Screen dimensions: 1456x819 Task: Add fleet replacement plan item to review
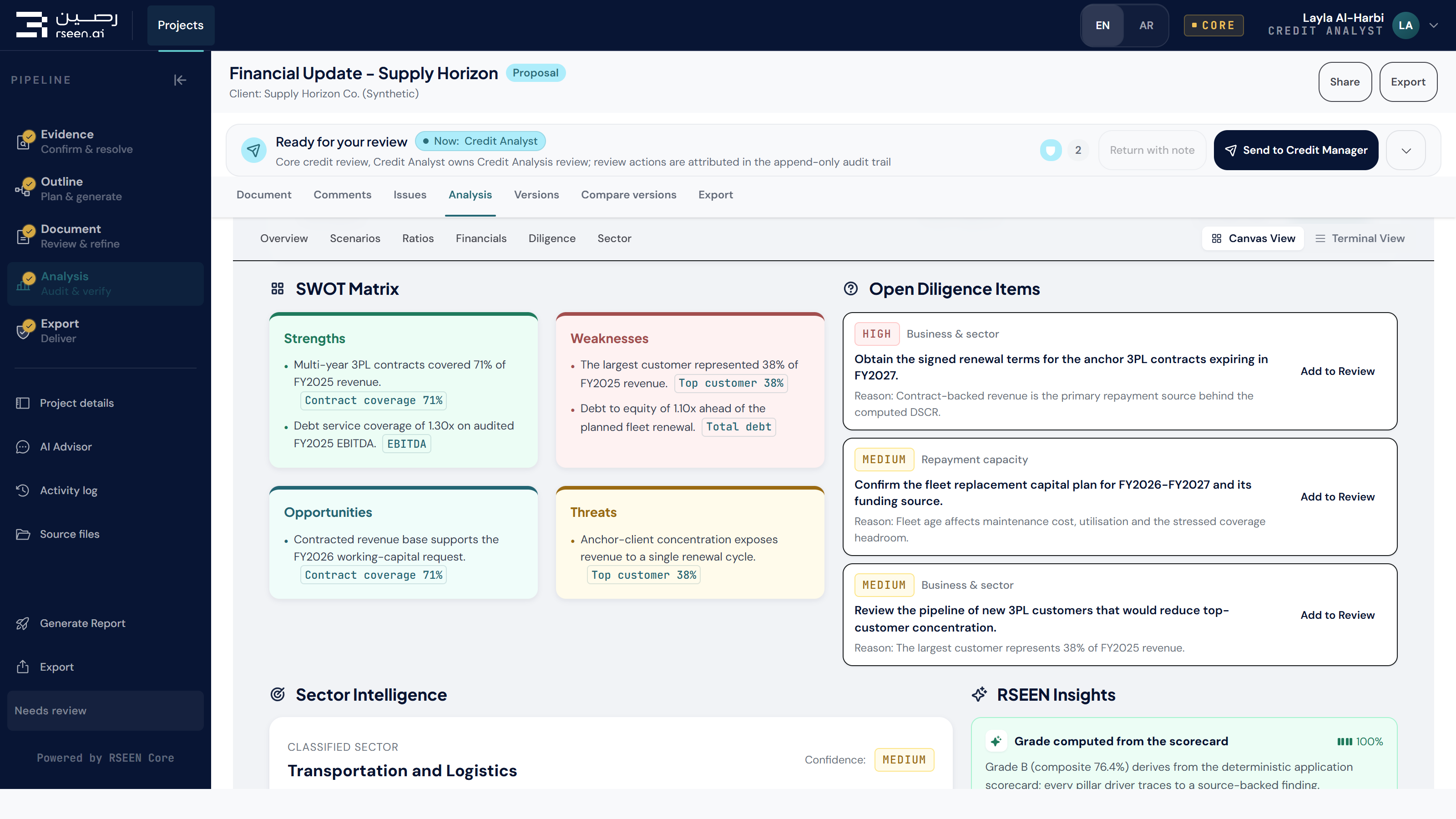pyautogui.click(x=1337, y=497)
